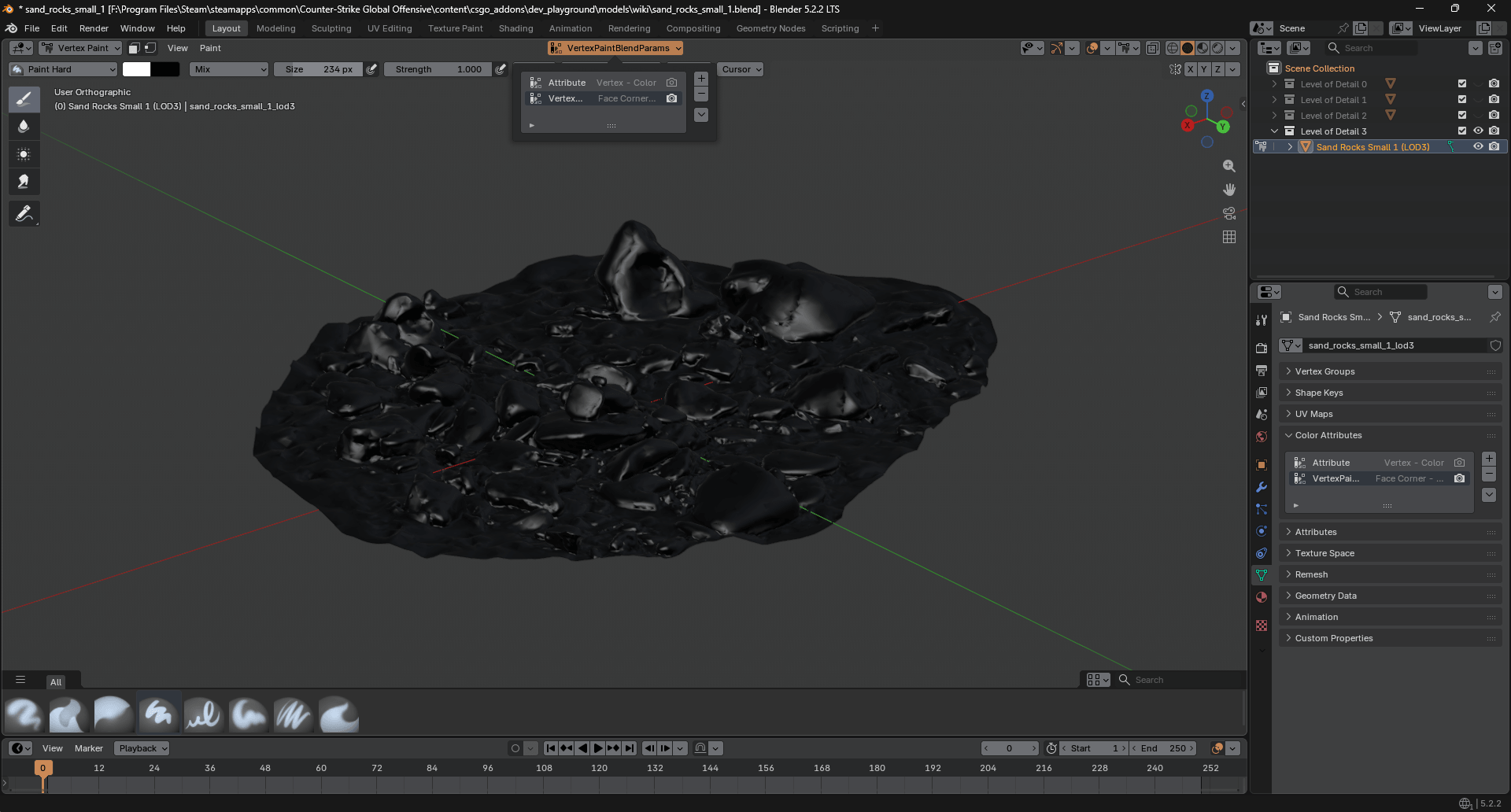Select the Draw brush tool
The height and width of the screenshot is (812, 1511).
point(24,99)
